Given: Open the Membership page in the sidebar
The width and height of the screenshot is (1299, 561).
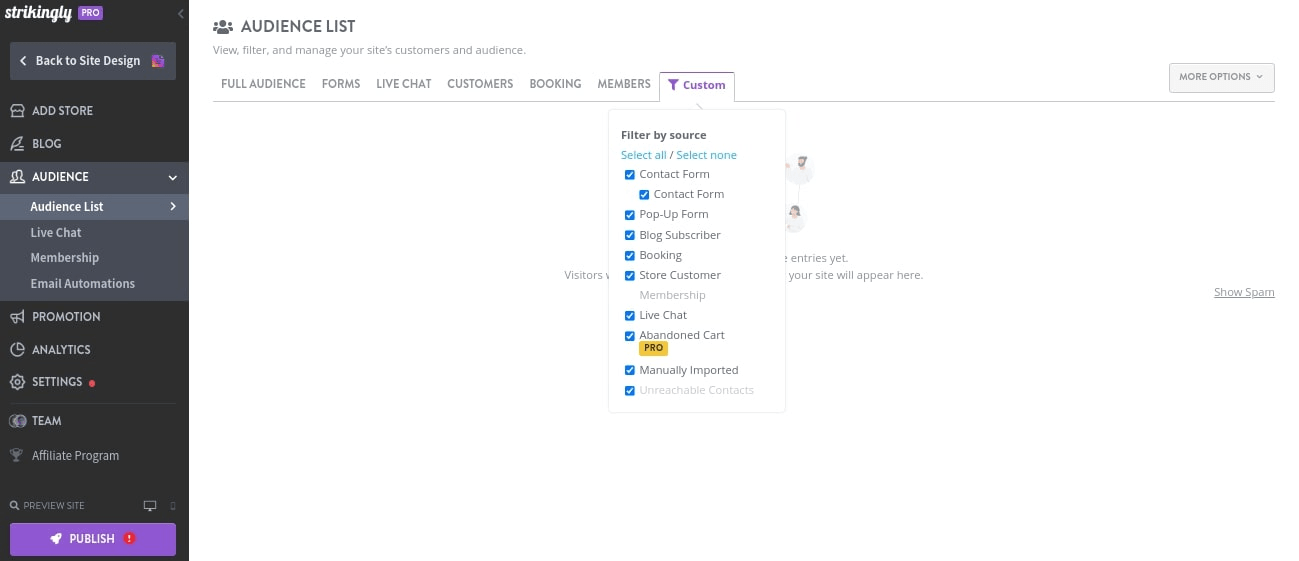Looking at the screenshot, I should [65, 258].
